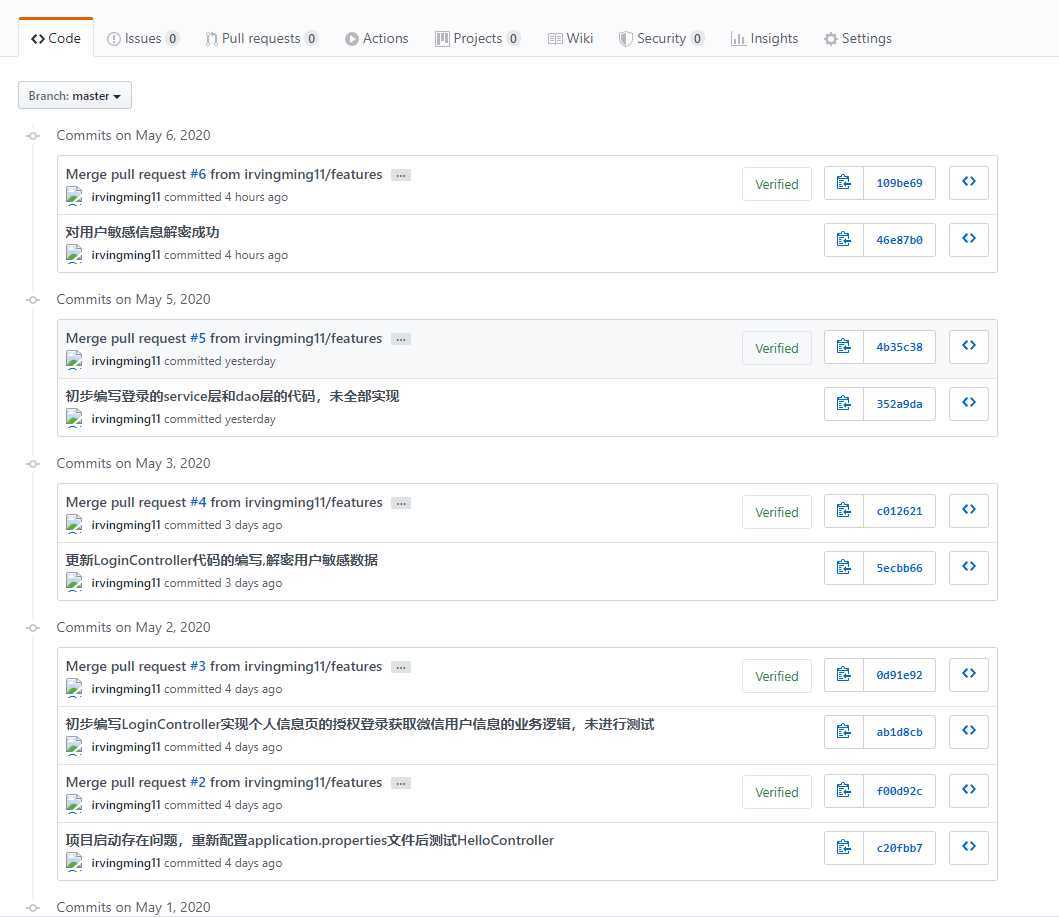
Task: Open the Projects tab
Action: (477, 38)
